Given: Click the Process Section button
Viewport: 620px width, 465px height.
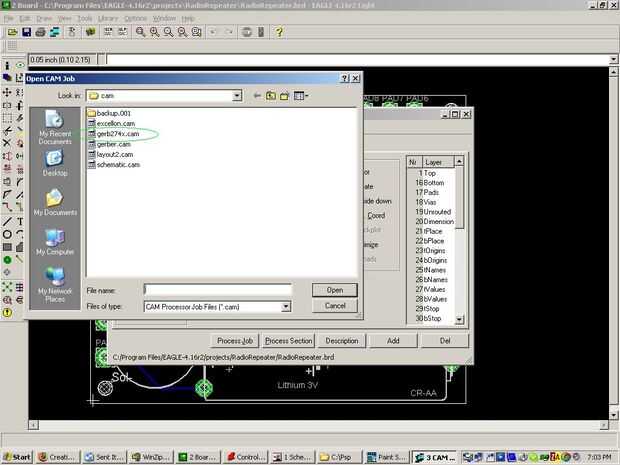Looking at the screenshot, I should 289,341.
